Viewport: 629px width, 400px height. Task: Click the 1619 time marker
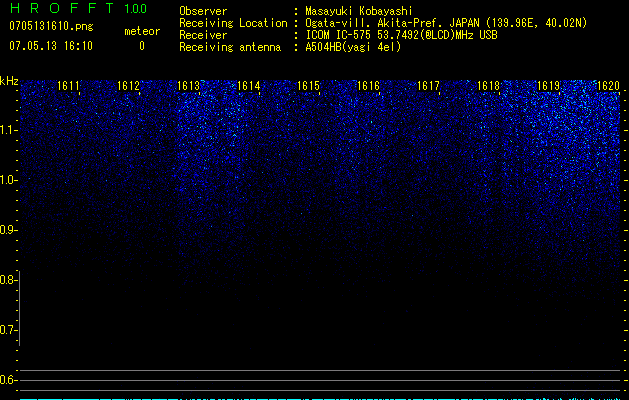tap(548, 86)
